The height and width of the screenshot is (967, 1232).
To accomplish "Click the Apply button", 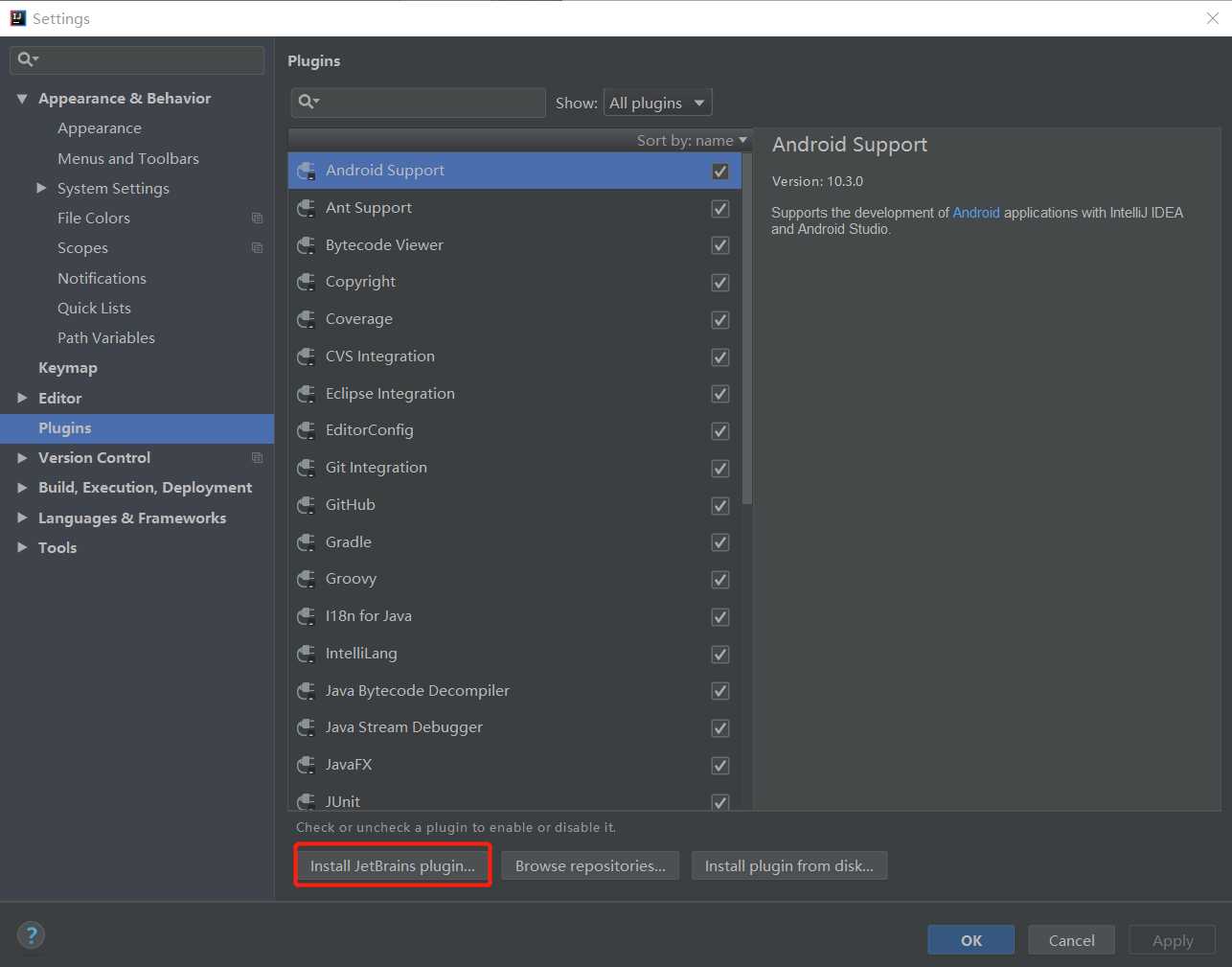I will pyautogui.click(x=1173, y=940).
